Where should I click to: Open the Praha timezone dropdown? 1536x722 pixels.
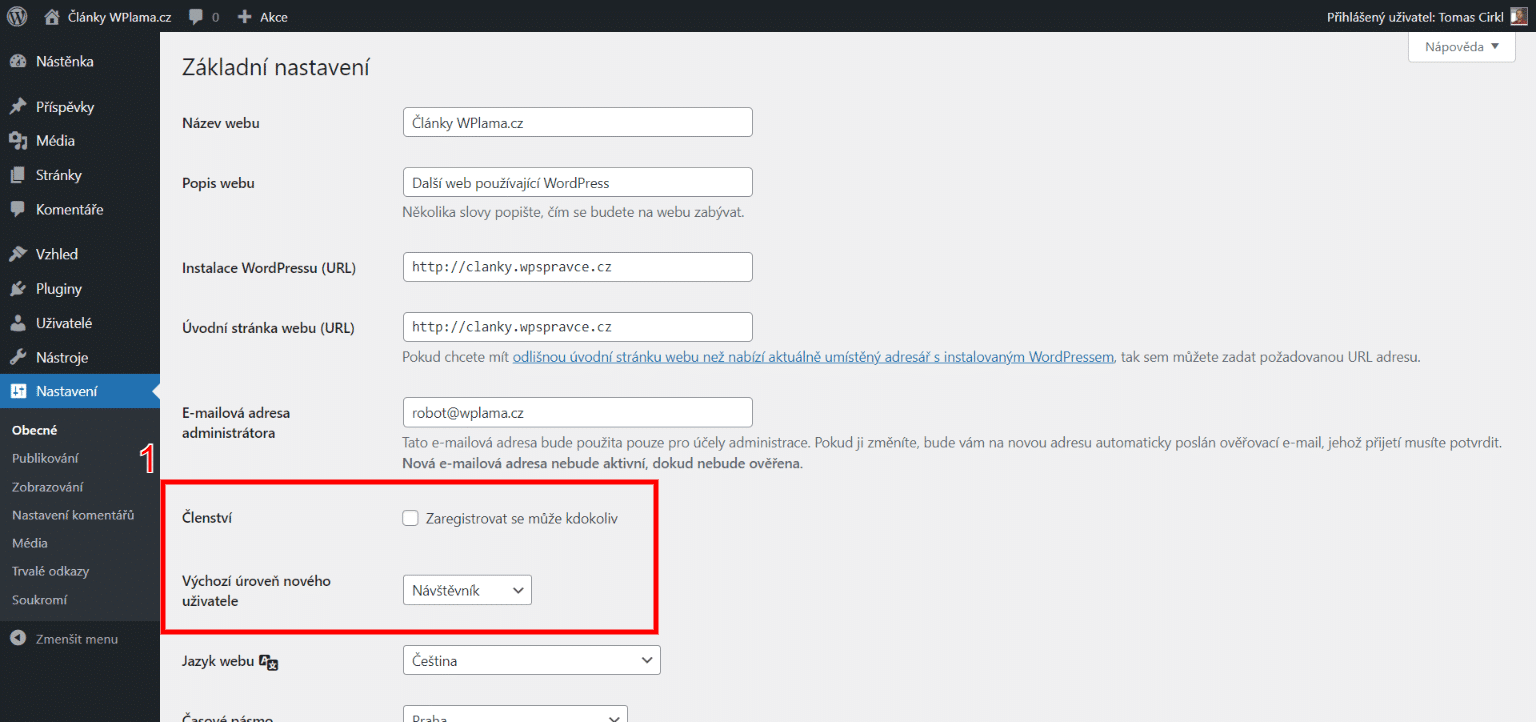tap(515, 715)
